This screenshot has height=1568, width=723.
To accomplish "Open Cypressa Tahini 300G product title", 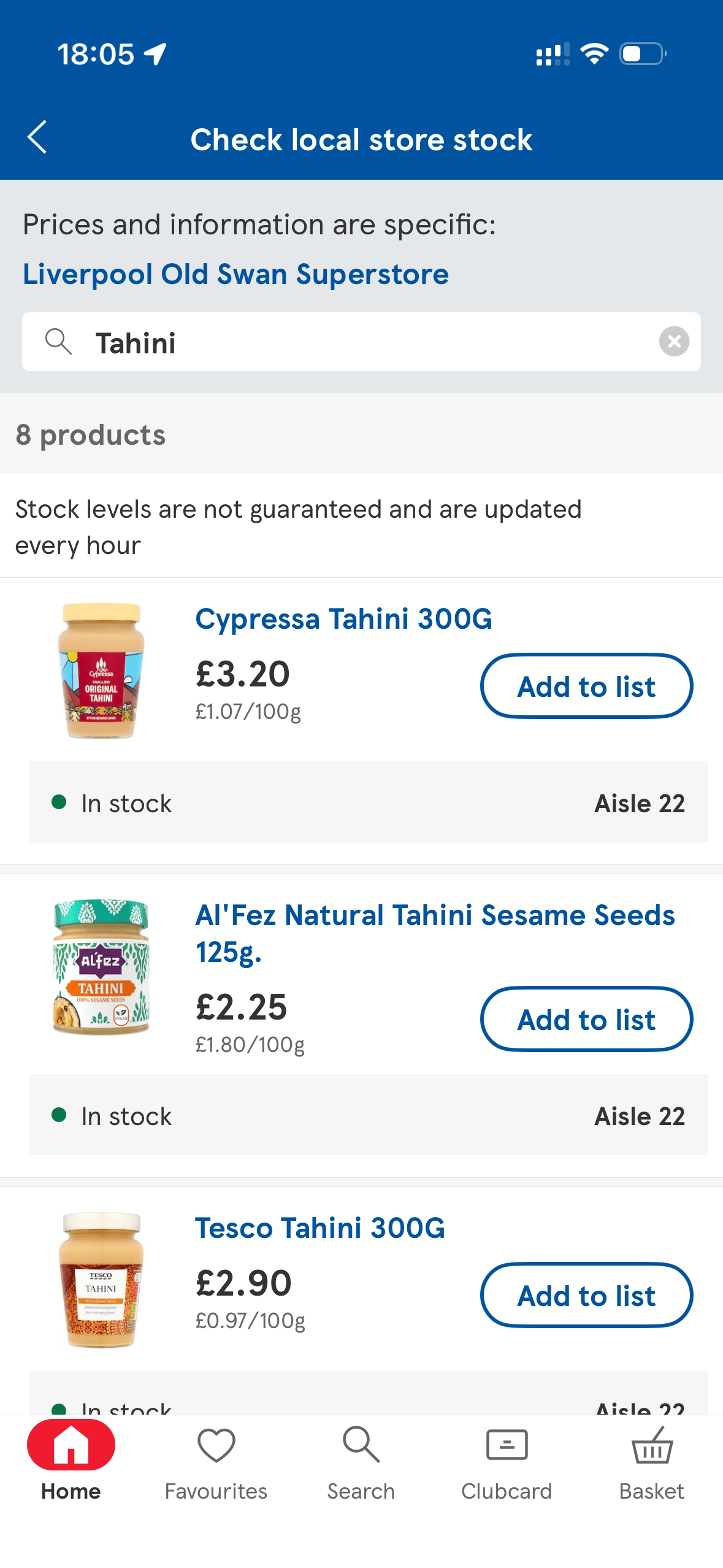I will click(x=343, y=619).
